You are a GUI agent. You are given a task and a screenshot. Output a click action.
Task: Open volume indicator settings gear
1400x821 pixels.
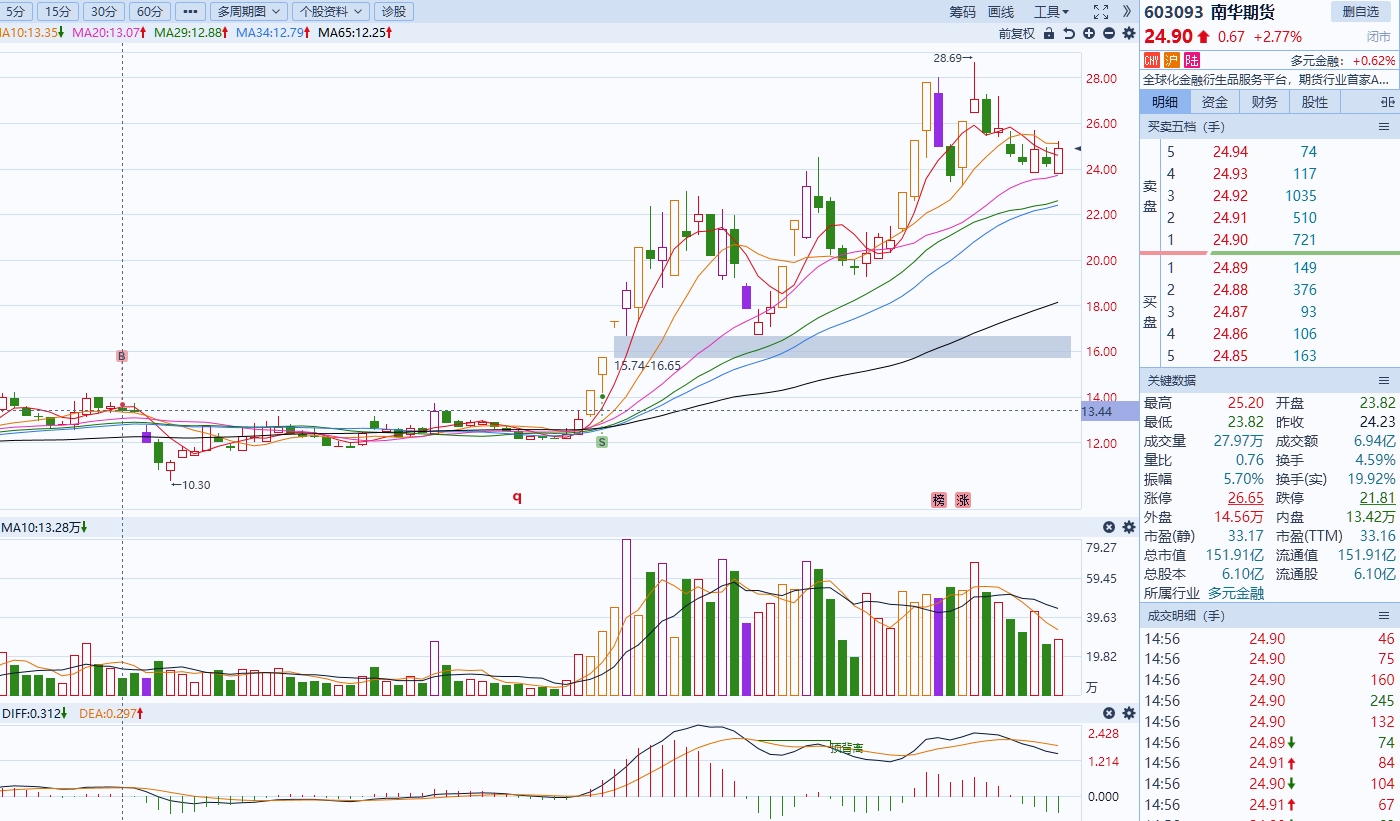point(1128,527)
